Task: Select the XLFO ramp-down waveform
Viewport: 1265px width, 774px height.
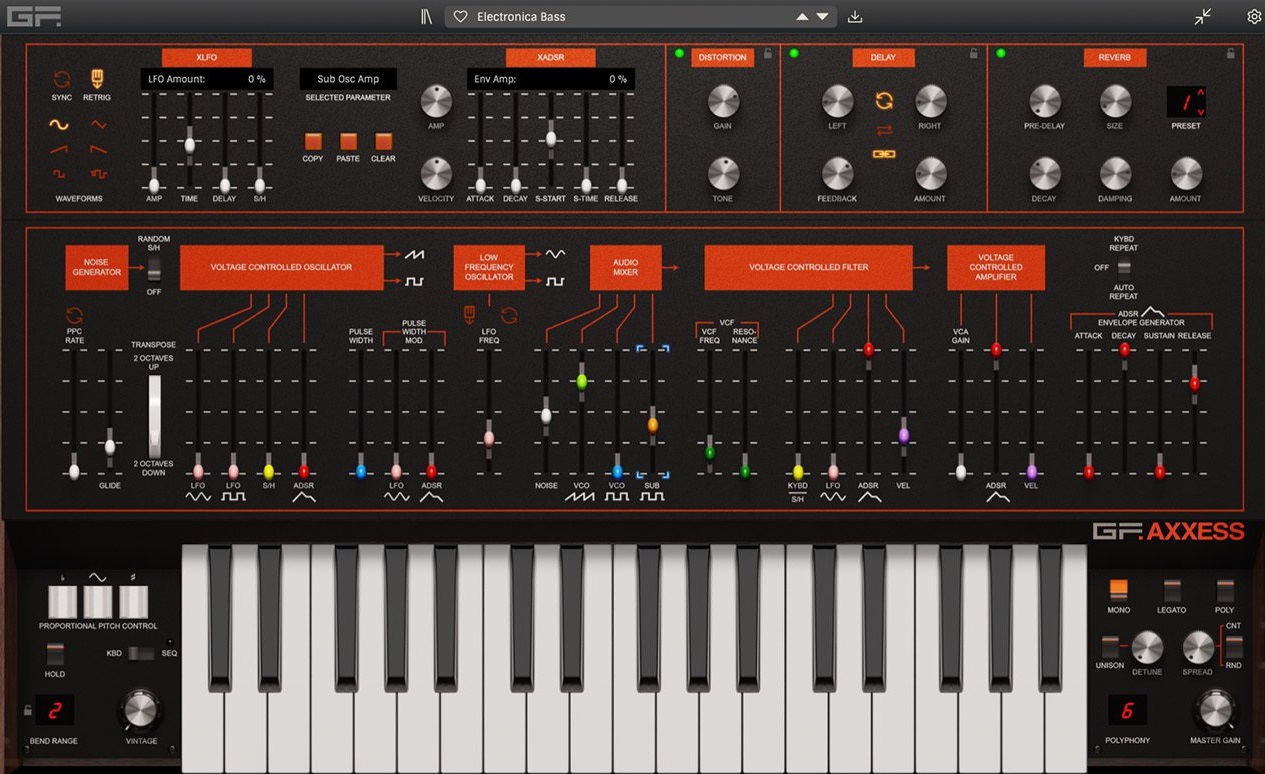Action: click(x=98, y=149)
